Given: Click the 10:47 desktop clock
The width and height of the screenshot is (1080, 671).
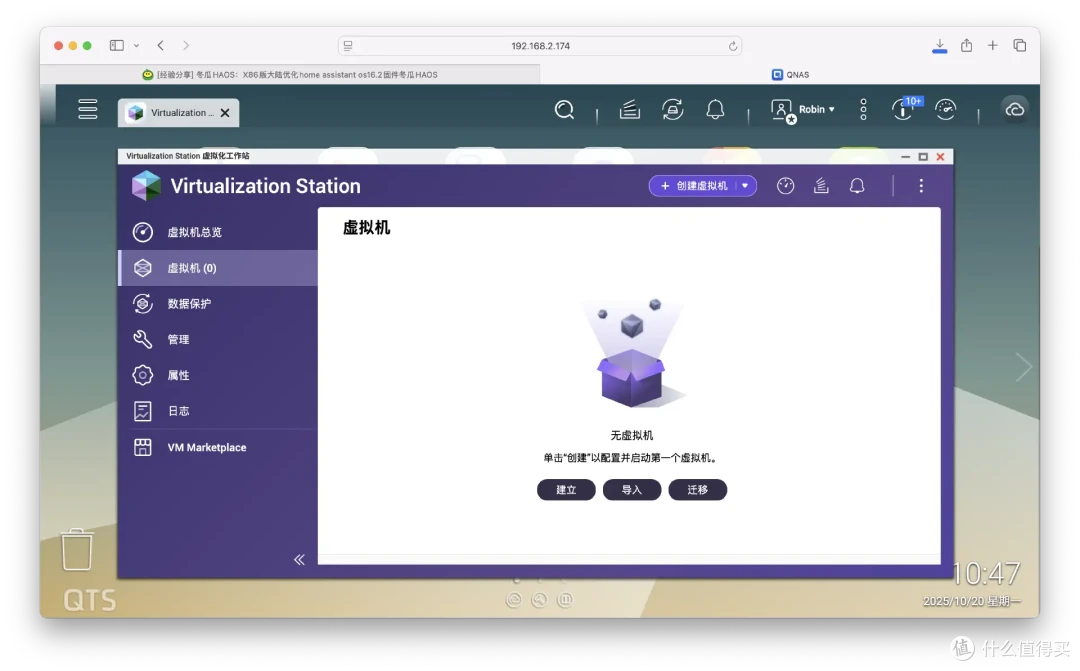Looking at the screenshot, I should click(x=986, y=573).
